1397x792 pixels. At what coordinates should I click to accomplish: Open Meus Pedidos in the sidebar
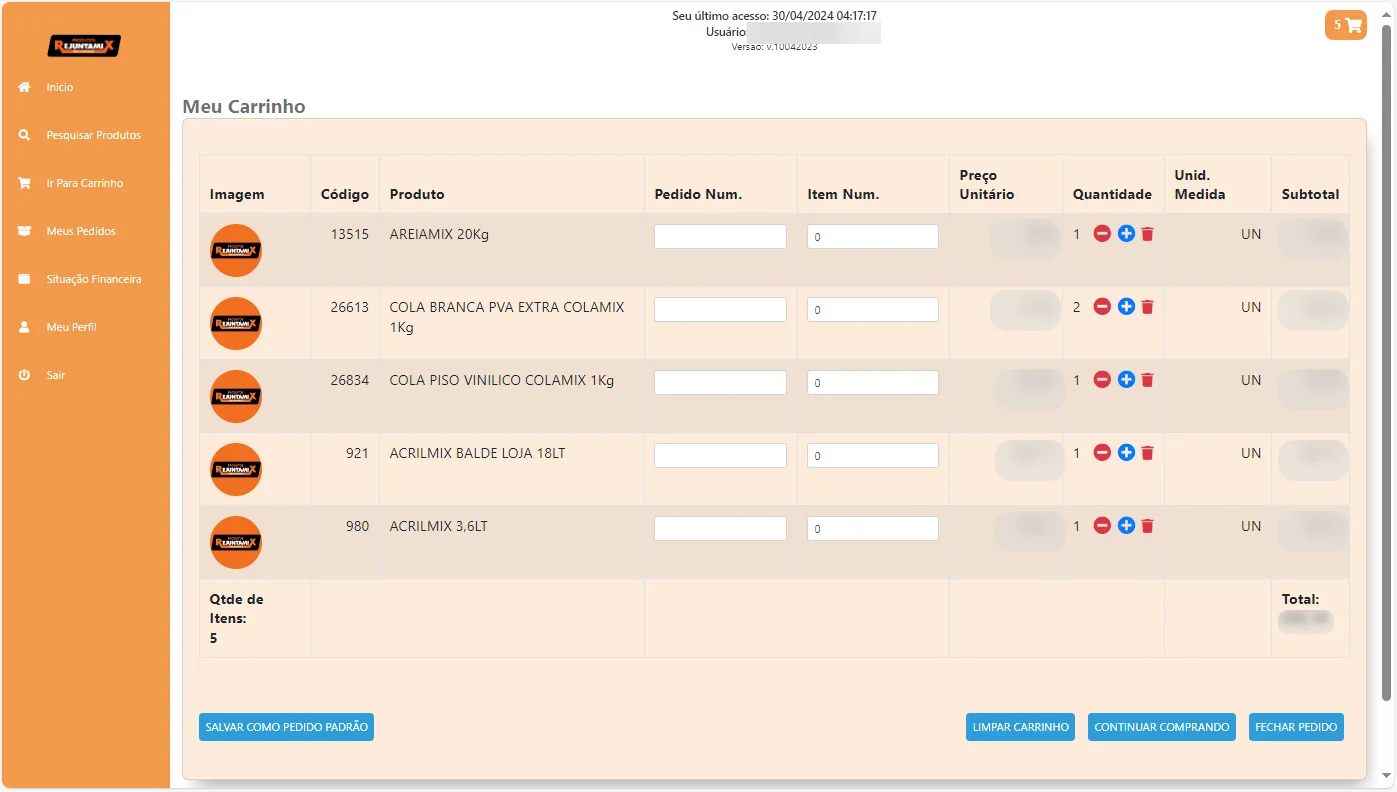tap(80, 231)
